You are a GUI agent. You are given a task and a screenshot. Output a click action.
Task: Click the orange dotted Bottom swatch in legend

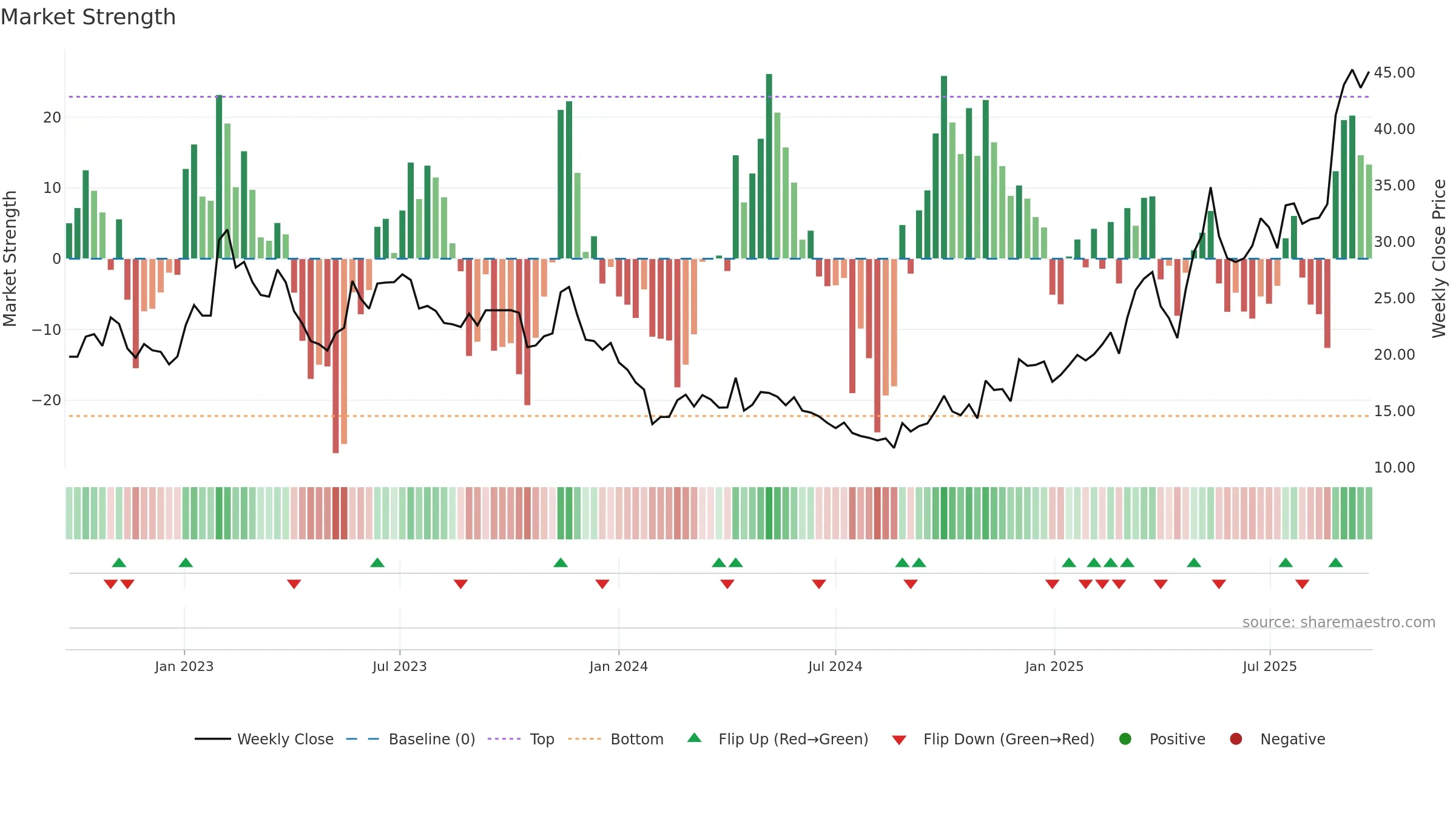coord(585,739)
